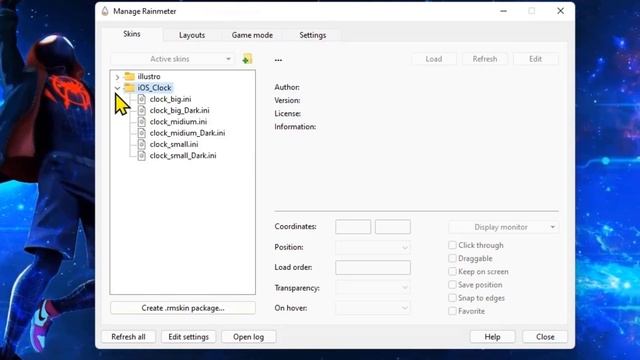Switch to the Layouts tab
The width and height of the screenshot is (640, 360).
click(192, 35)
